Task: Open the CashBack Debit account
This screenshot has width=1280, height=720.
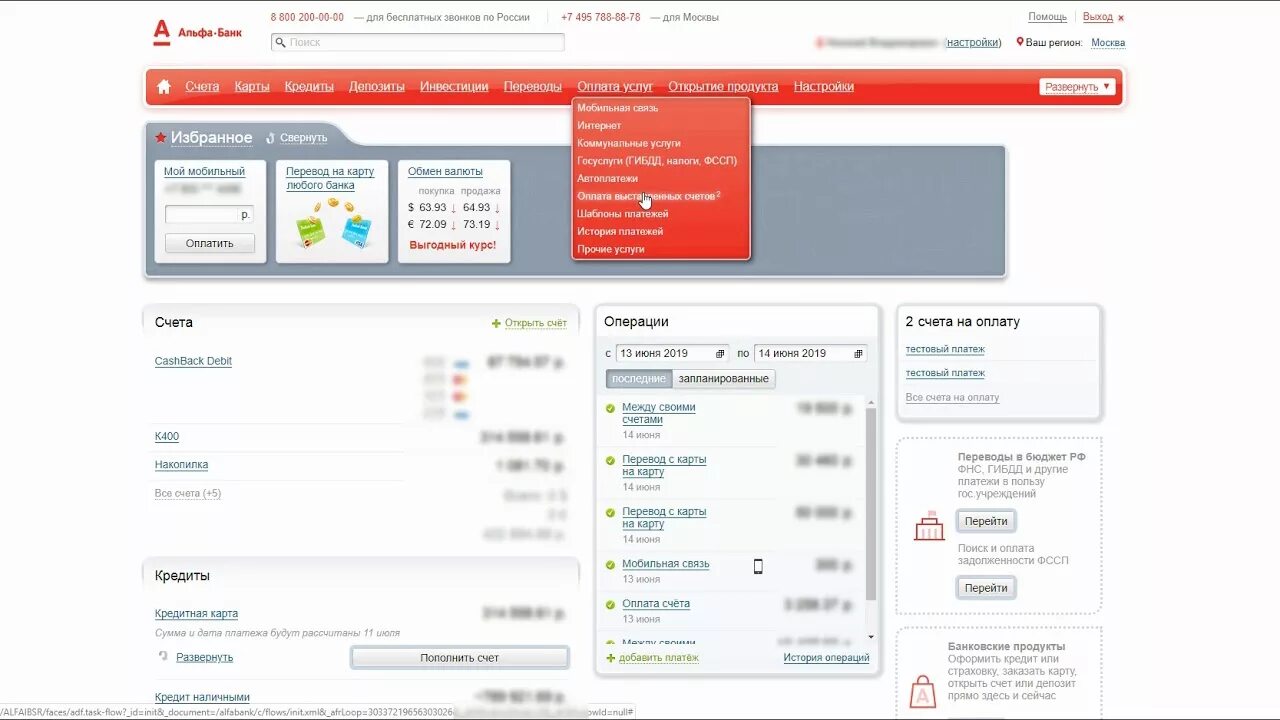Action: click(193, 361)
